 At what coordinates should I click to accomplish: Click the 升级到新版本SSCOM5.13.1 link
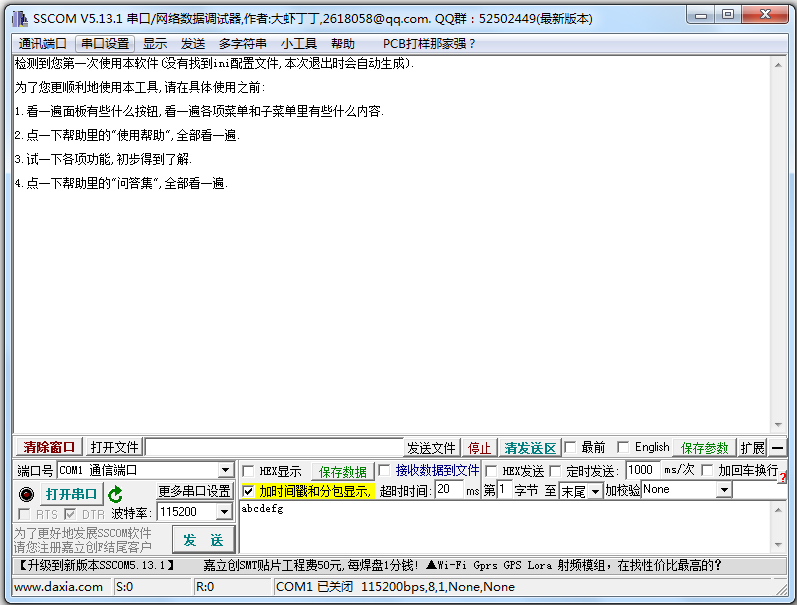(97, 565)
